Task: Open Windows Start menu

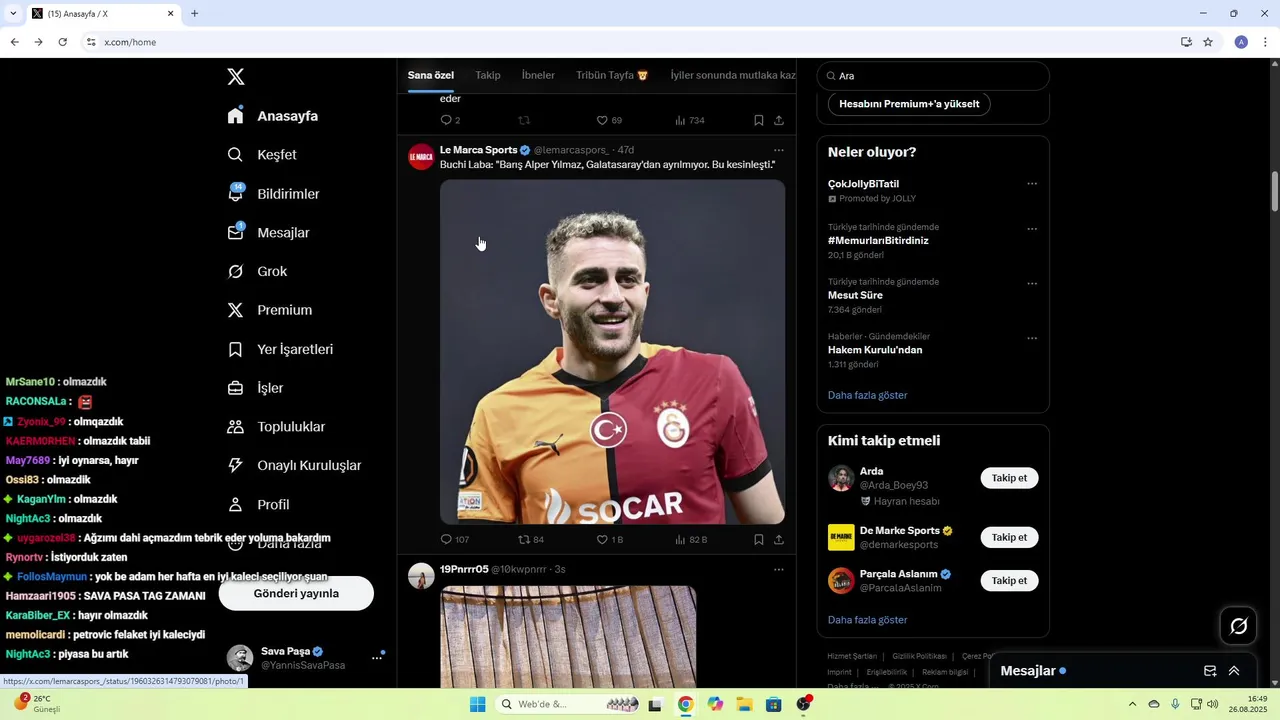Action: 478,704
